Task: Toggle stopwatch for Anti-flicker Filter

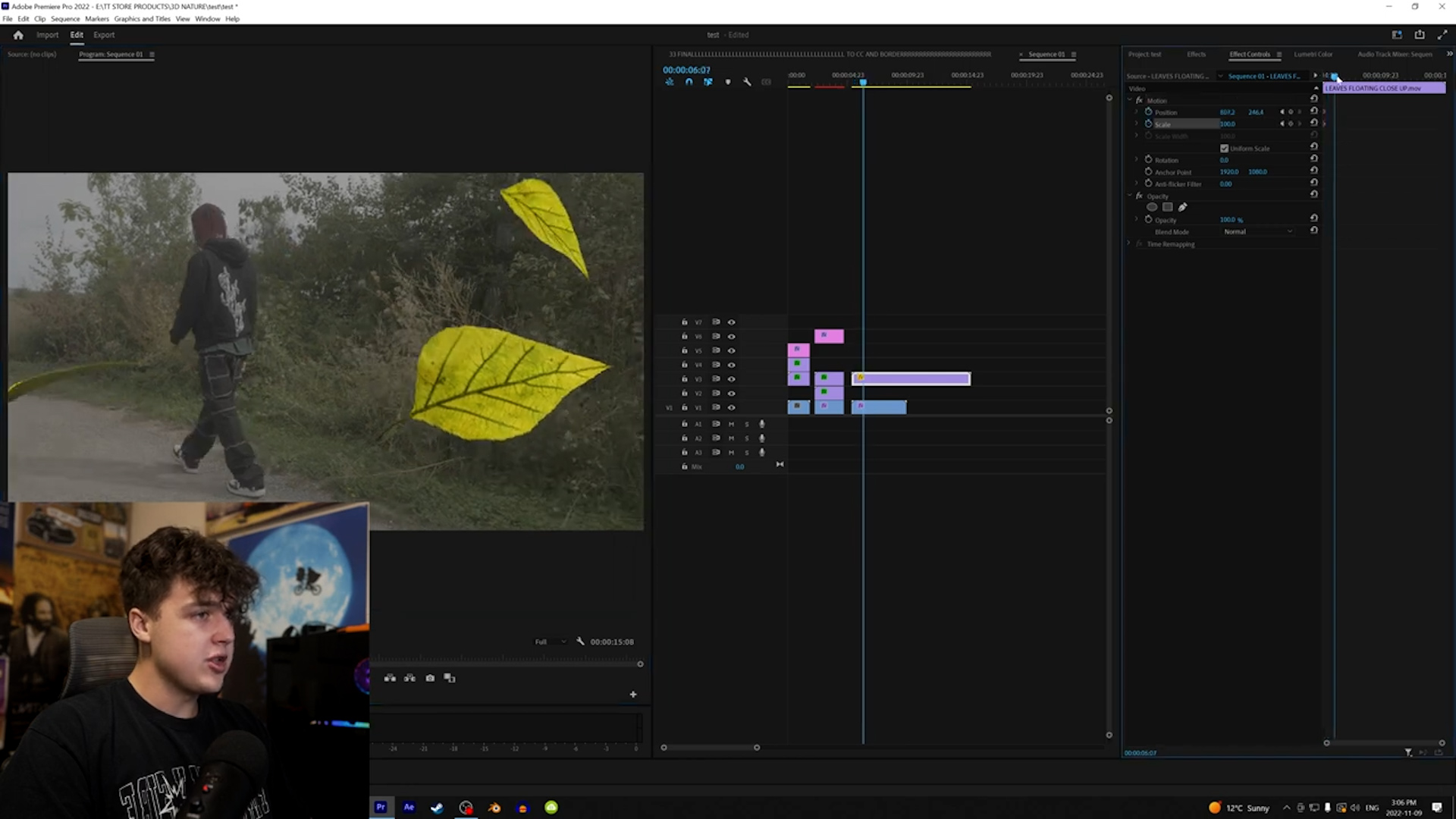Action: coord(1148,184)
